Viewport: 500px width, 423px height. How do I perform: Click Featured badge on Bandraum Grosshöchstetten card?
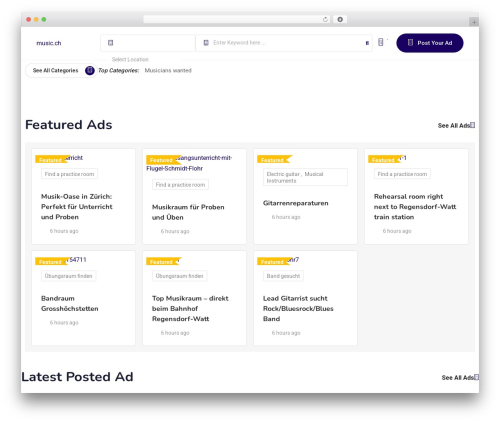tap(52, 262)
